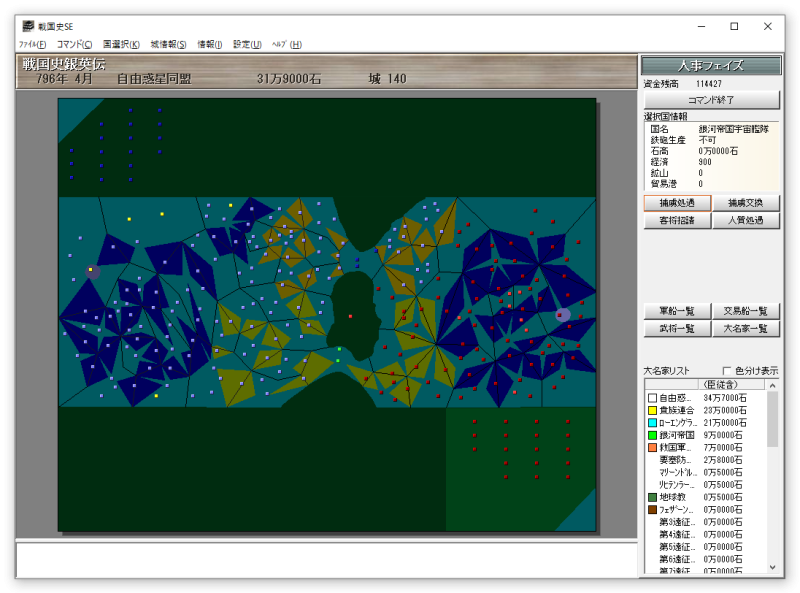Click the 鉄砲生産 value 不可
Image resolution: width=800 pixels, height=593 pixels.
coord(707,140)
